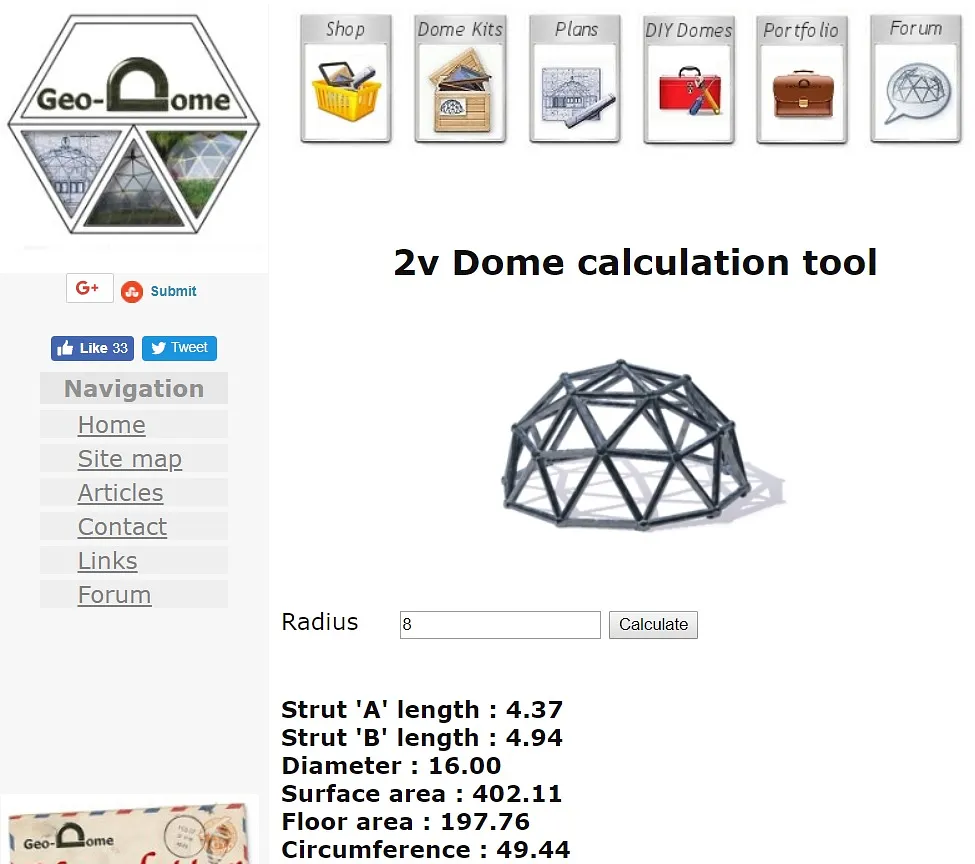The height and width of the screenshot is (864, 975).
Task: Visit the Contact page link
Action: click(122, 527)
